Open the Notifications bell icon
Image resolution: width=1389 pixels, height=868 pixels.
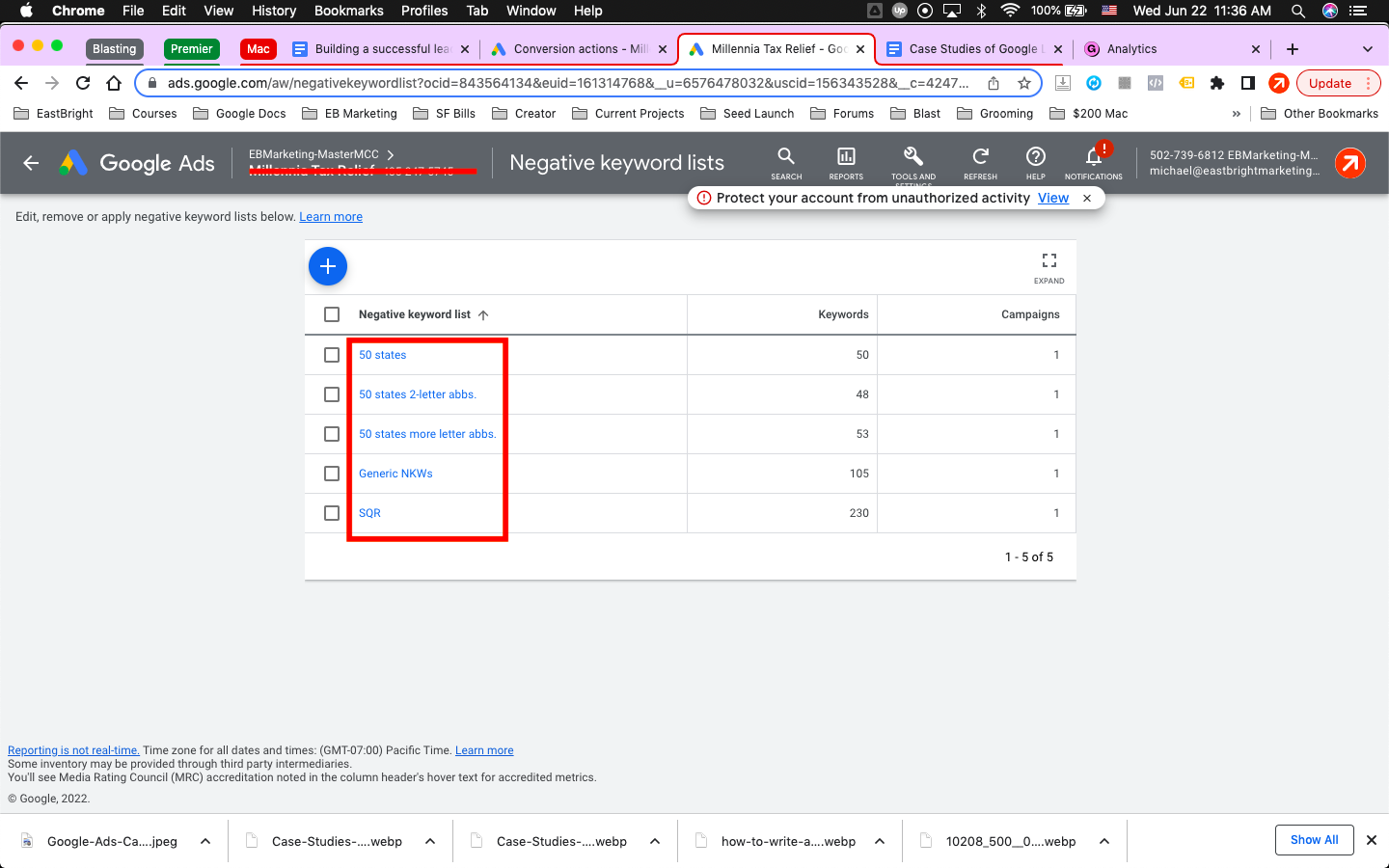(1092, 162)
